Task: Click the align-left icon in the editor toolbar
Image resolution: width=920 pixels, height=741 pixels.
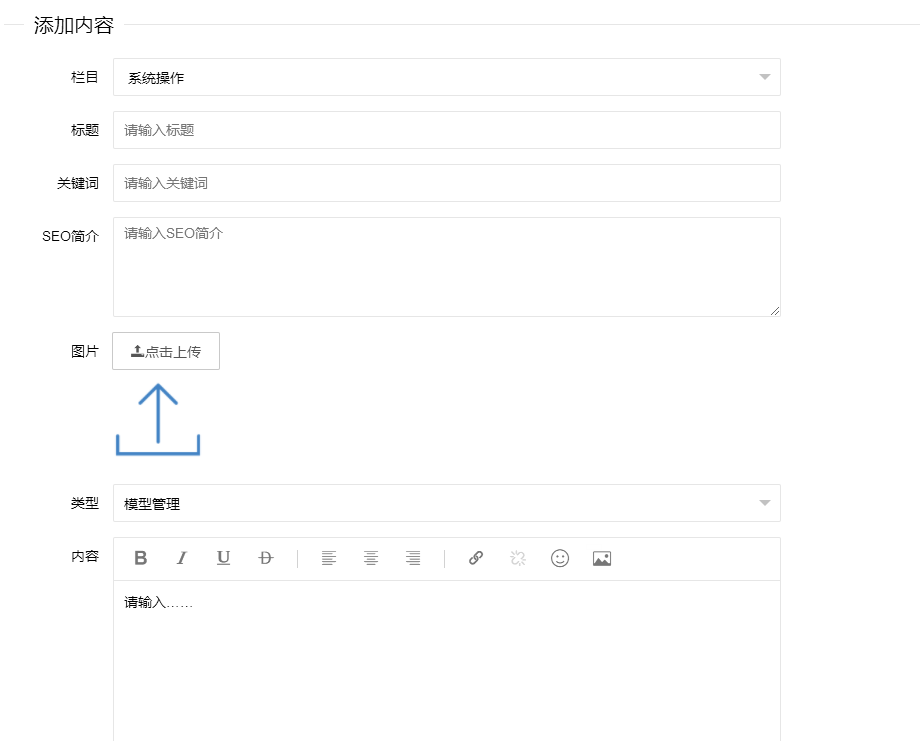Action: tap(329, 558)
